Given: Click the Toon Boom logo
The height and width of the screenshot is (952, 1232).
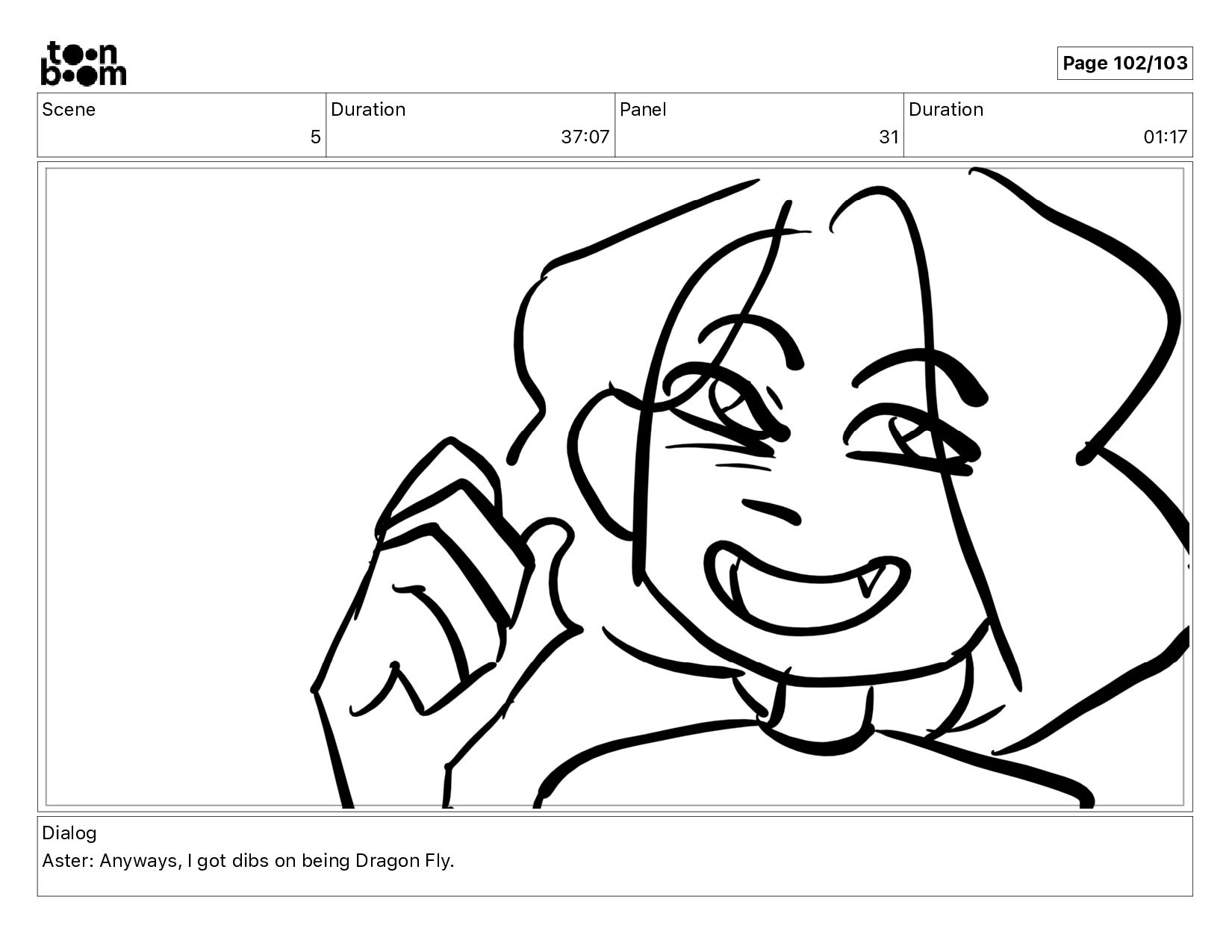Looking at the screenshot, I should point(83,63).
